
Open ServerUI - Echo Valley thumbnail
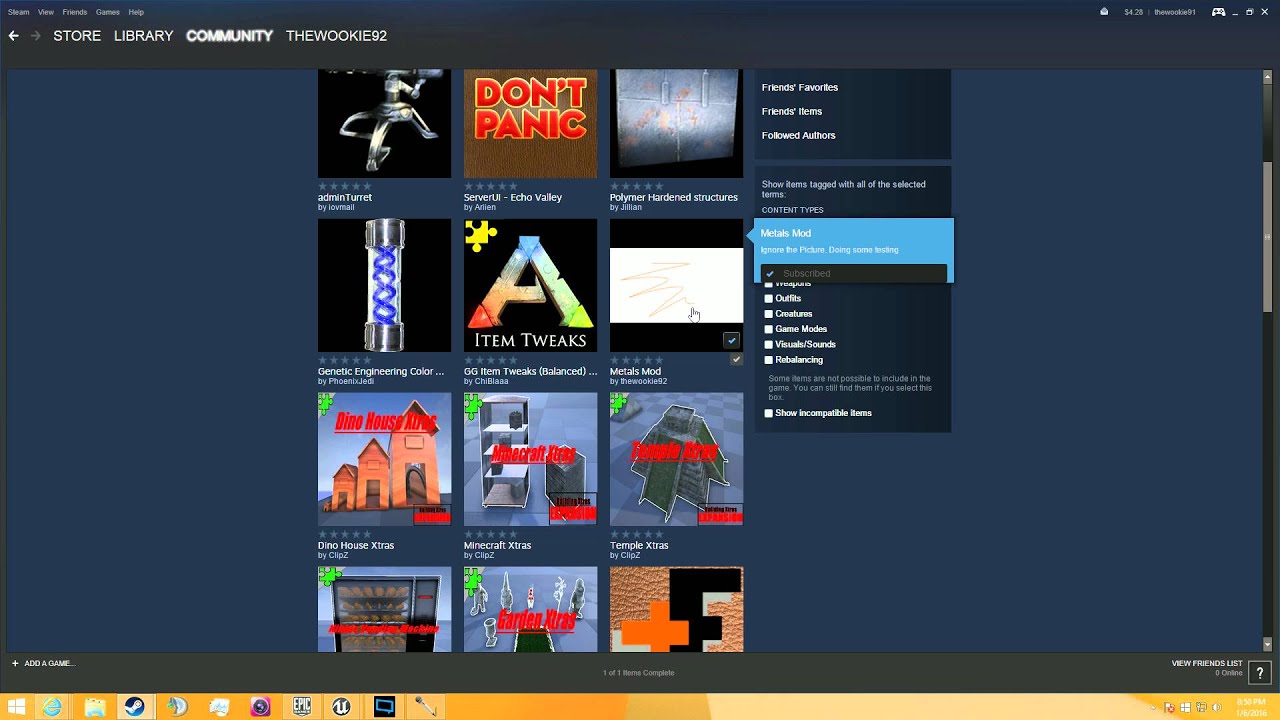[530, 123]
